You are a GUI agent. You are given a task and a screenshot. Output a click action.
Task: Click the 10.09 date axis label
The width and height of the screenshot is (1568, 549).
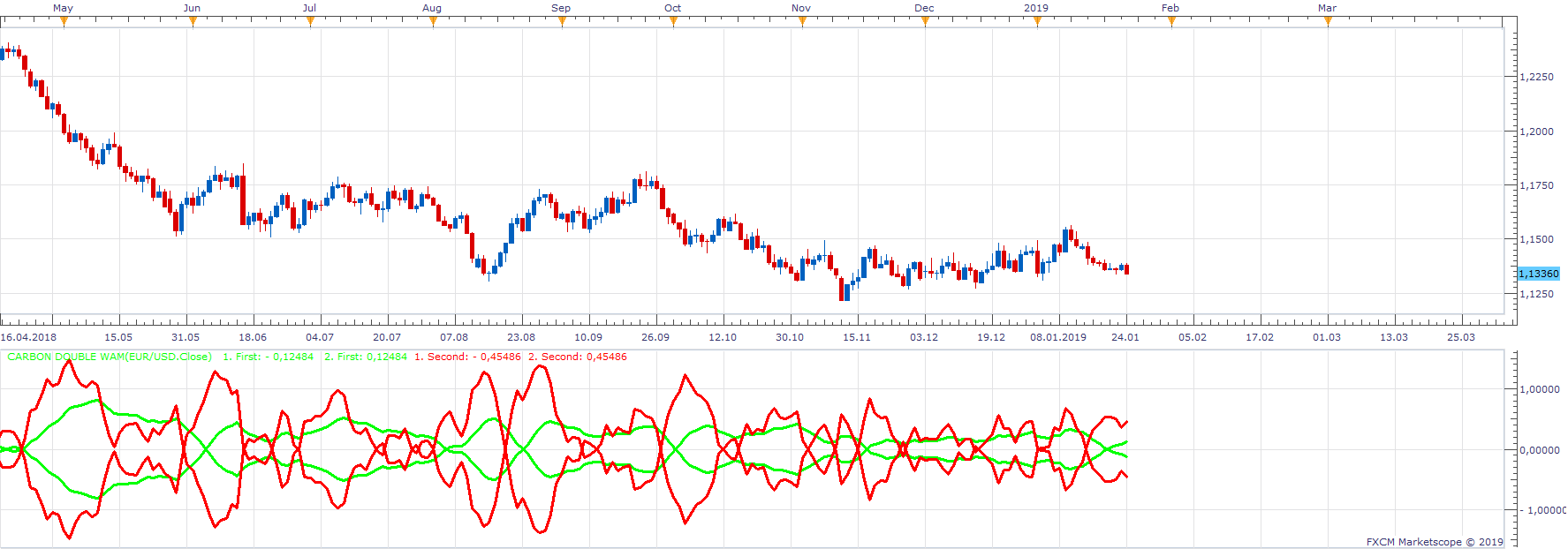pyautogui.click(x=588, y=337)
